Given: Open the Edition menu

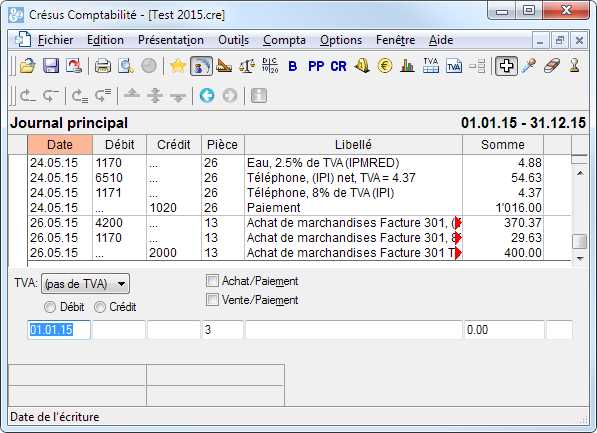Looking at the screenshot, I should [x=105, y=40].
